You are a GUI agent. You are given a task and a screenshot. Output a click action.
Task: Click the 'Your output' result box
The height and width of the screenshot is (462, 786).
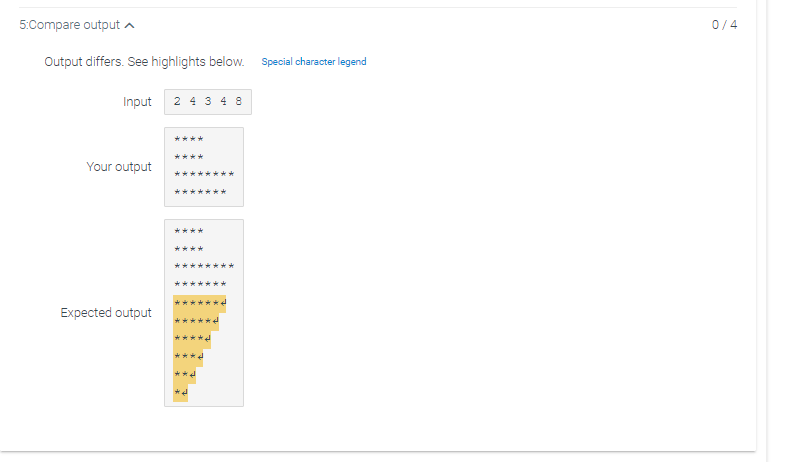204,167
